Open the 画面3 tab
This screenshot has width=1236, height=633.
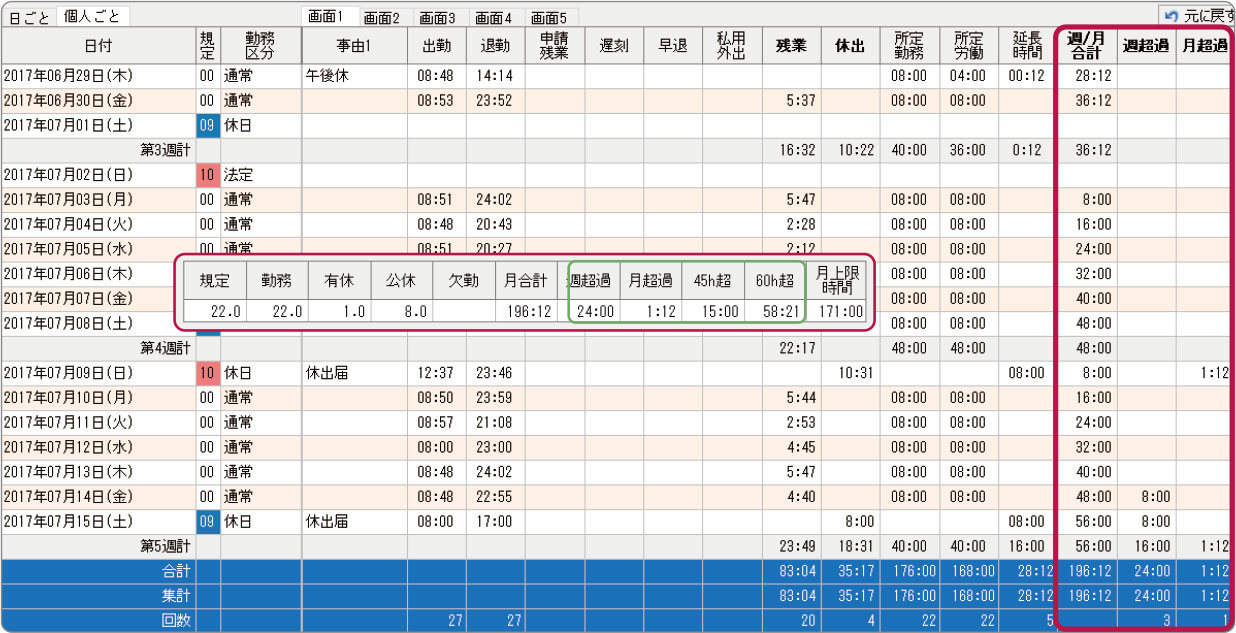pos(437,18)
